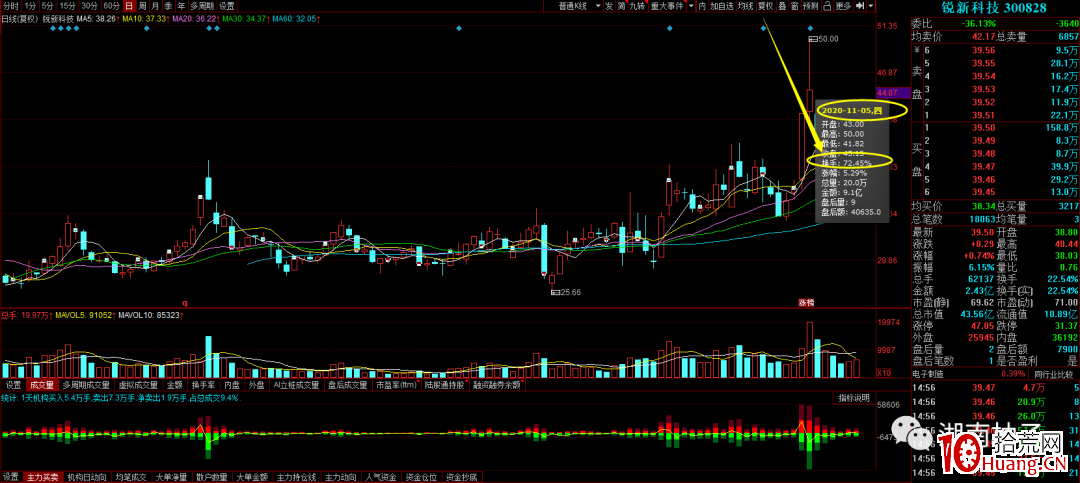The width and height of the screenshot is (1080, 483).
Task: Select the 主力持仓线 bottom tab
Action: pos(295,477)
